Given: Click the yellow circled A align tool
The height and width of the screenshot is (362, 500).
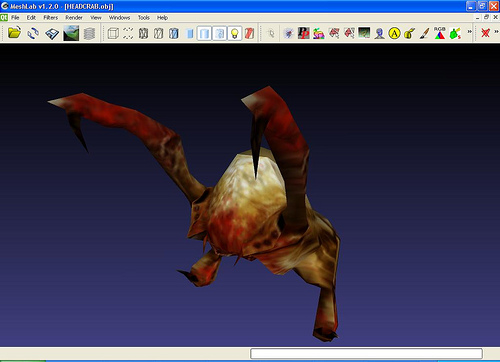Looking at the screenshot, I should pyautogui.click(x=394, y=33).
